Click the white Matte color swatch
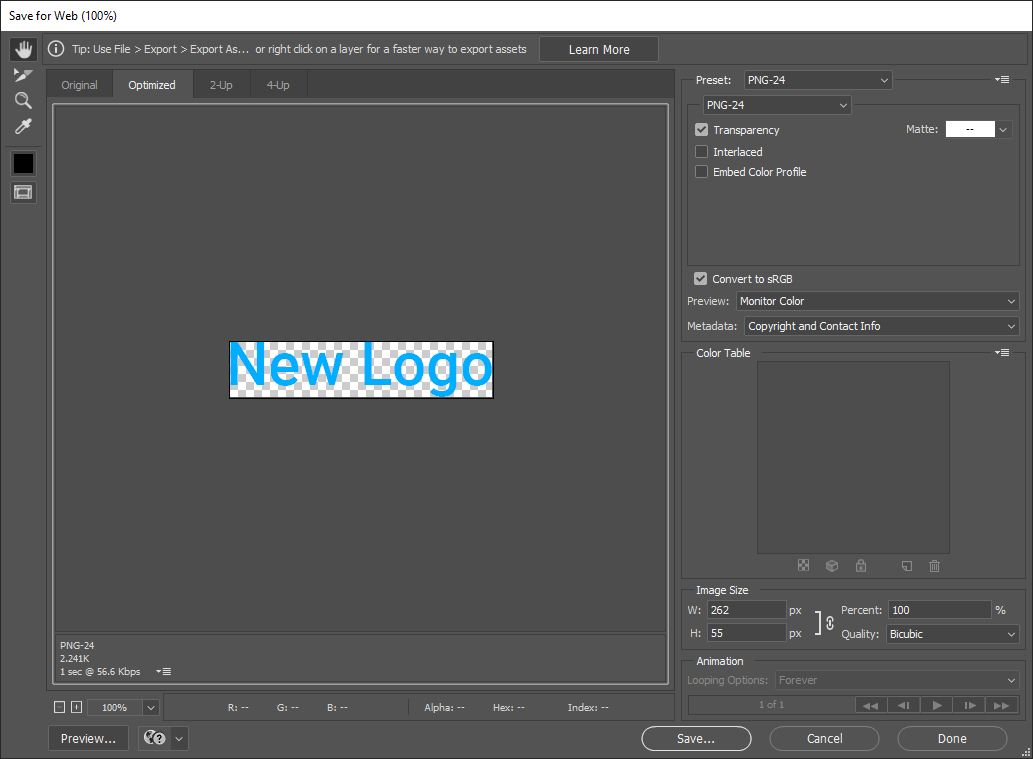This screenshot has width=1033, height=759. coord(970,129)
